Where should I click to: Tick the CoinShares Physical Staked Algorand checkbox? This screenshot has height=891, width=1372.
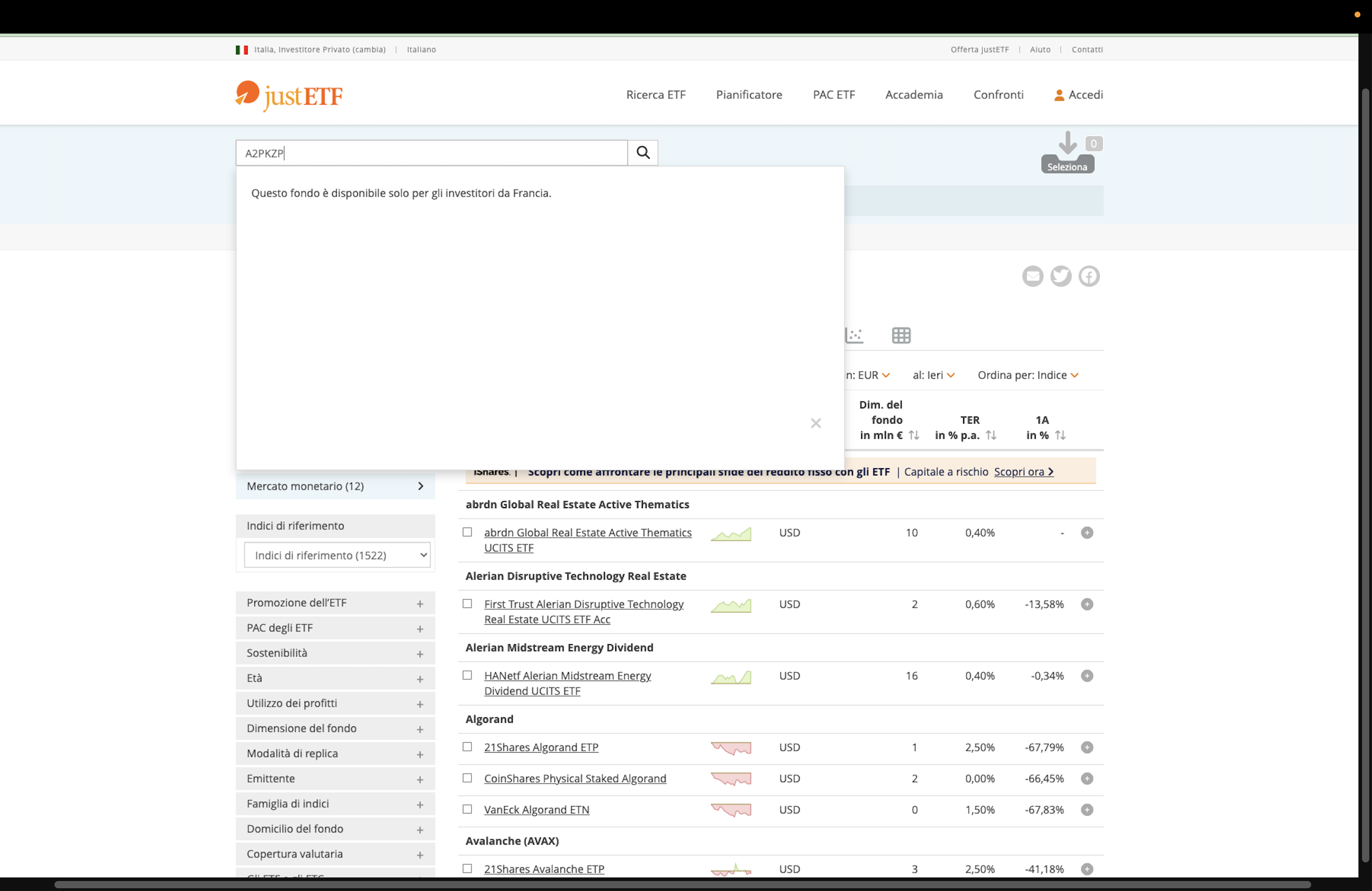tap(467, 778)
